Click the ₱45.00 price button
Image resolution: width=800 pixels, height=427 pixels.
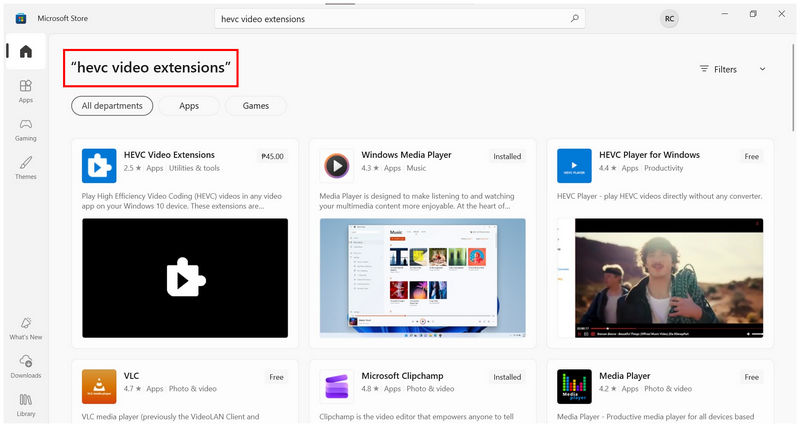[272, 156]
